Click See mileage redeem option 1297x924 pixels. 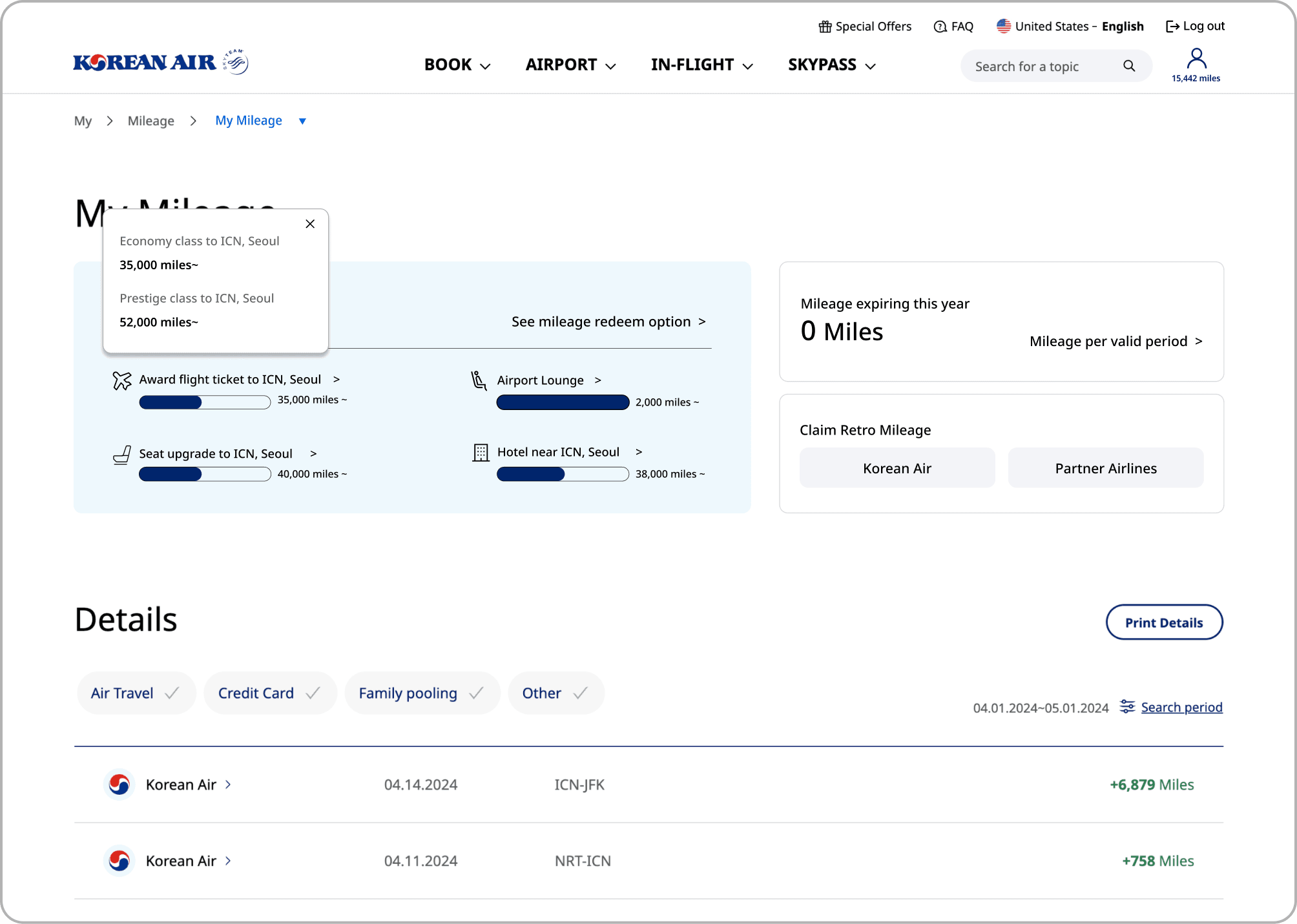(x=608, y=322)
